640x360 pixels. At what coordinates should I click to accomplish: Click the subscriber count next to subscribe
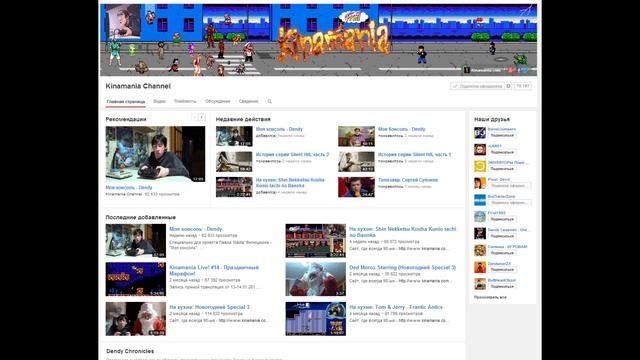click(523, 86)
